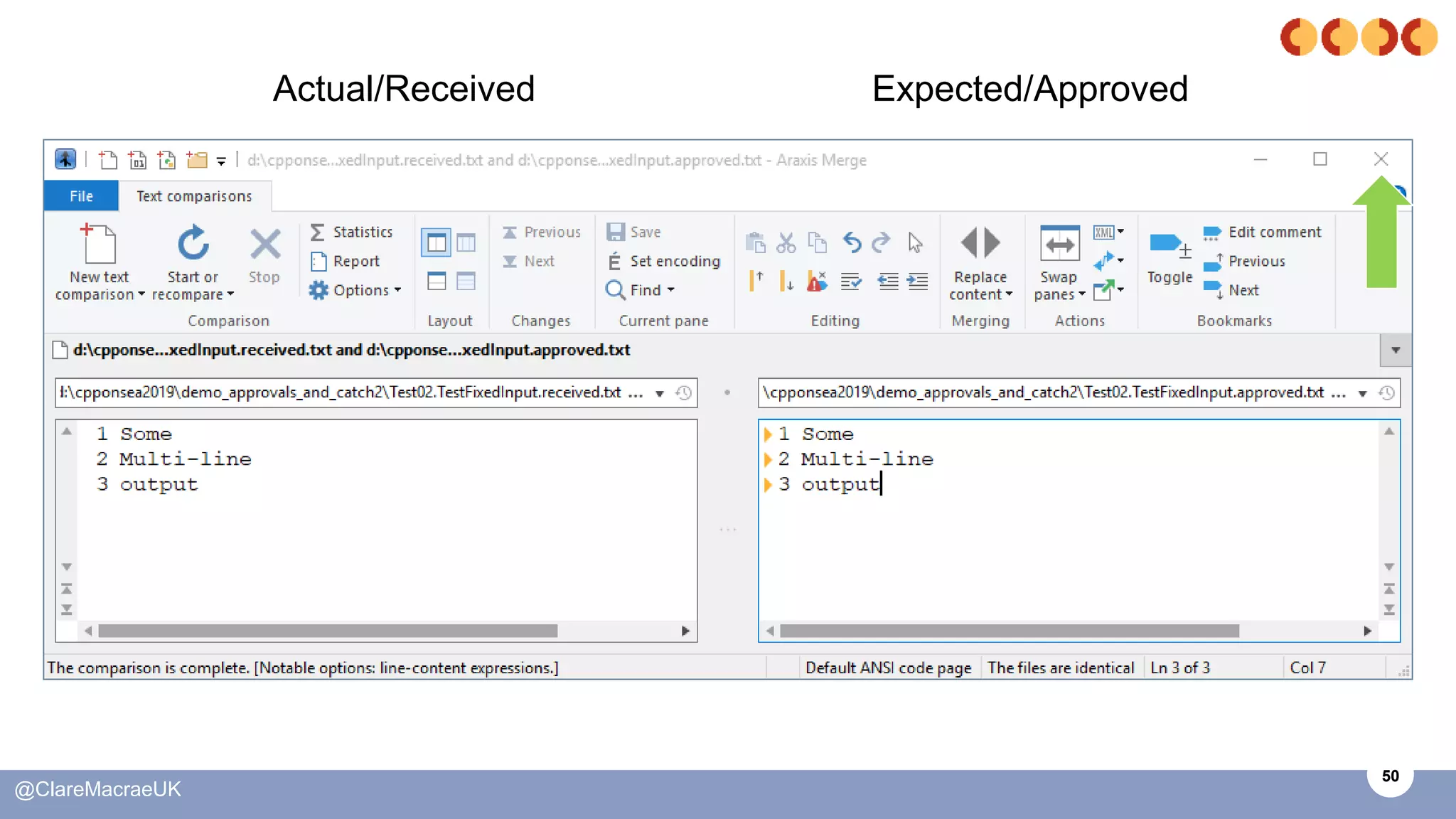Open the blue sync arrows dropdown
The image size is (1456, 819).
click(1108, 261)
